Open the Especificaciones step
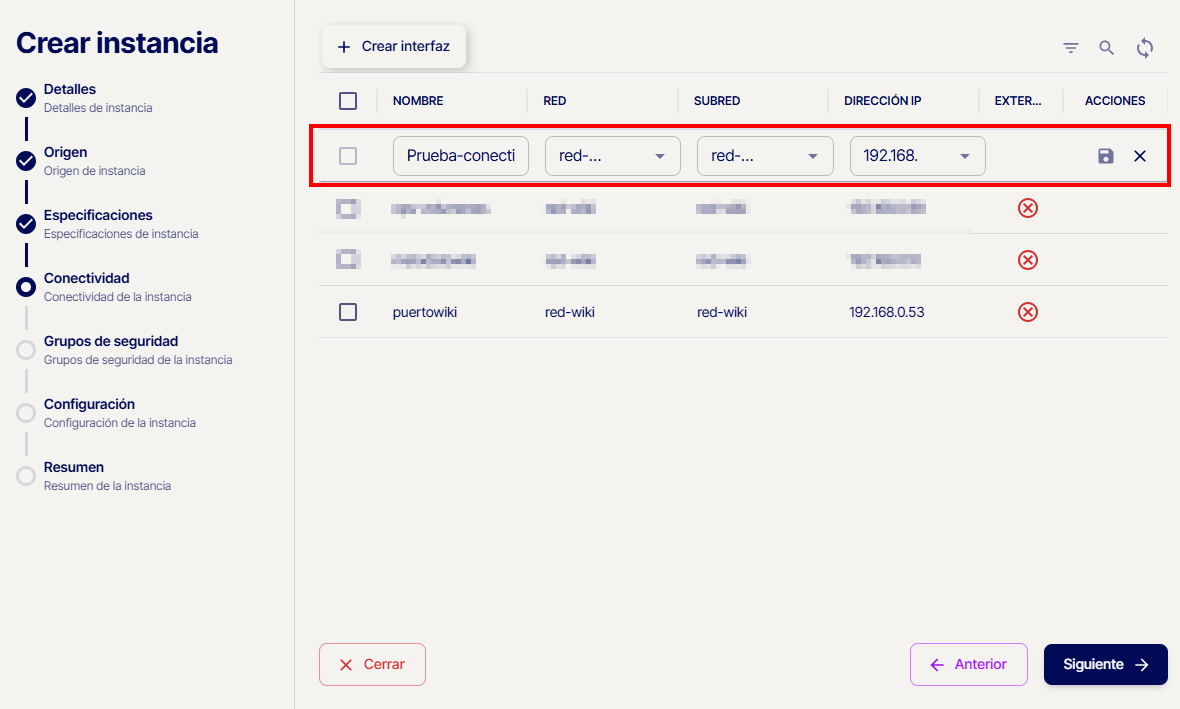Image resolution: width=1180 pixels, height=709 pixels. click(x=98, y=215)
